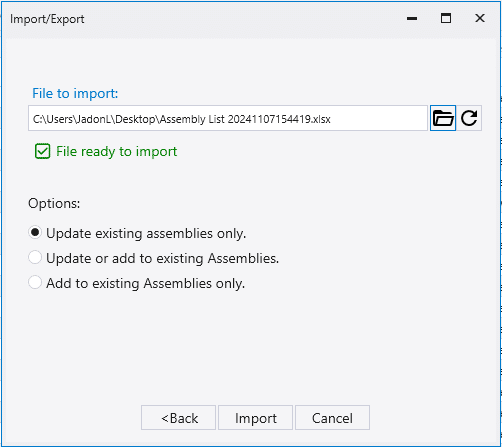Click the Import/Export window title text
The image size is (502, 447).
[x=47, y=19]
